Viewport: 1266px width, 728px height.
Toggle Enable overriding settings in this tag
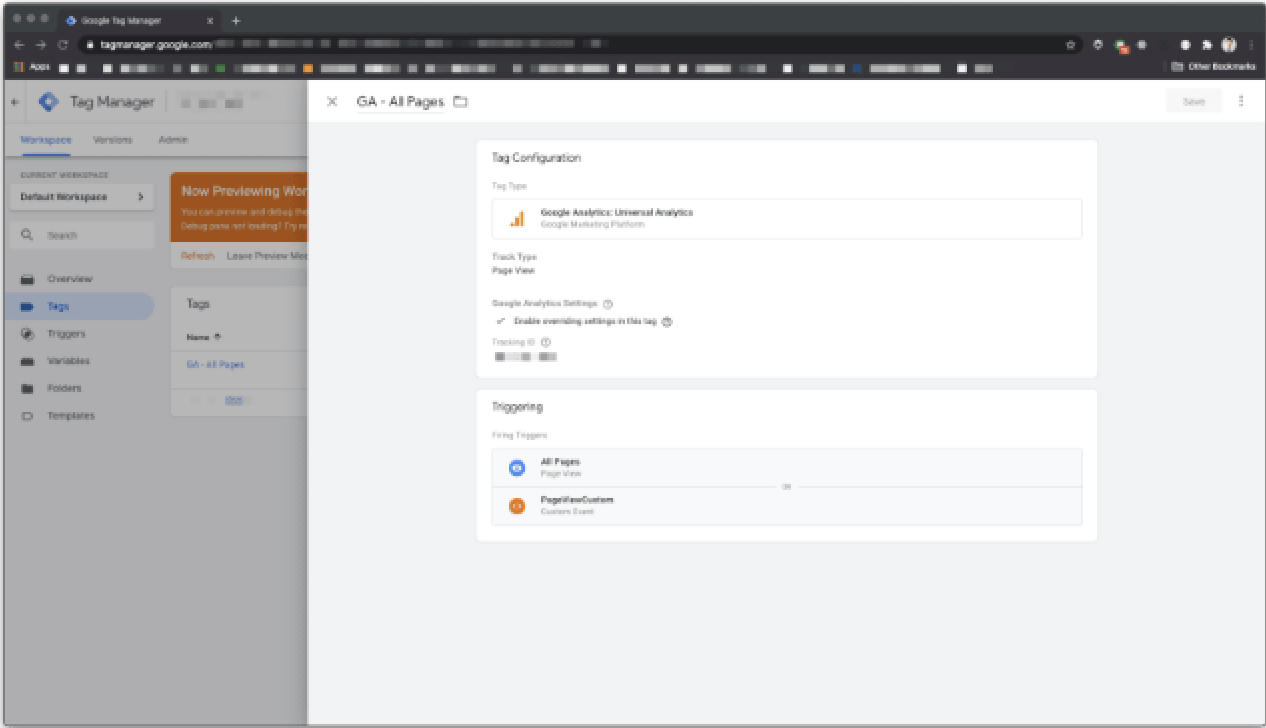pos(501,322)
